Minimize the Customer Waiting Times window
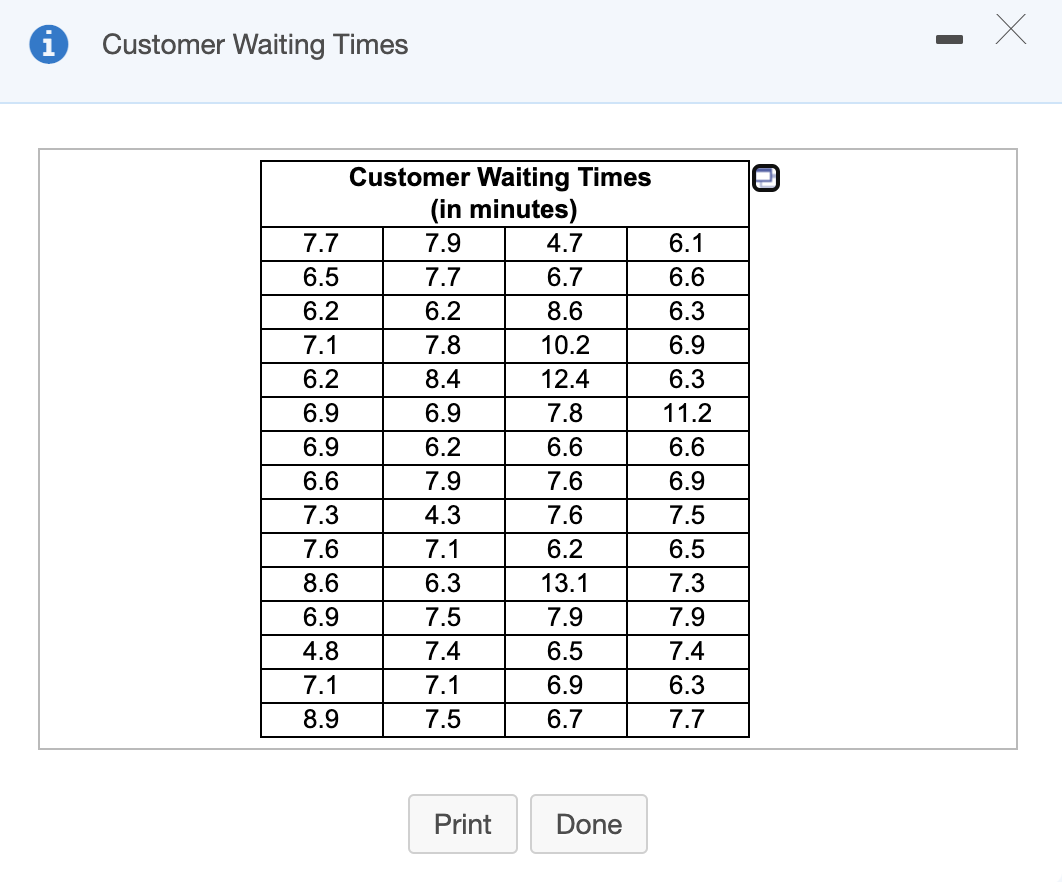 pyautogui.click(x=948, y=40)
